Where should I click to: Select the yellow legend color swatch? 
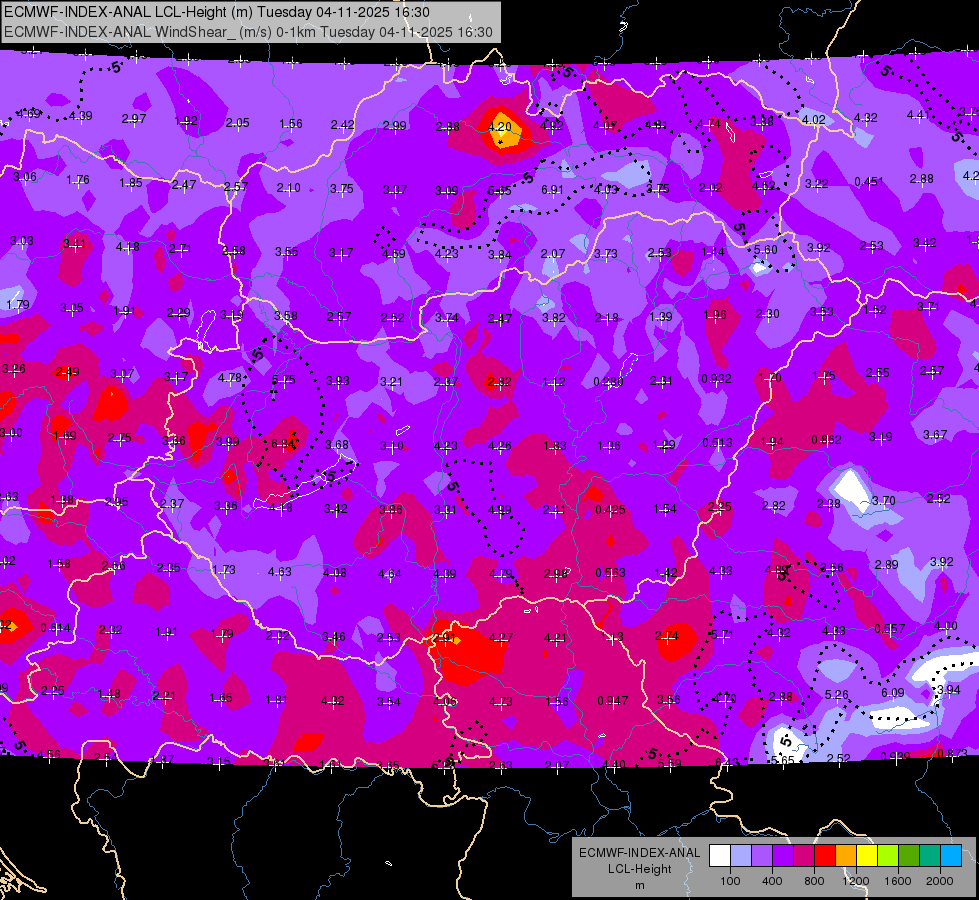click(x=867, y=856)
